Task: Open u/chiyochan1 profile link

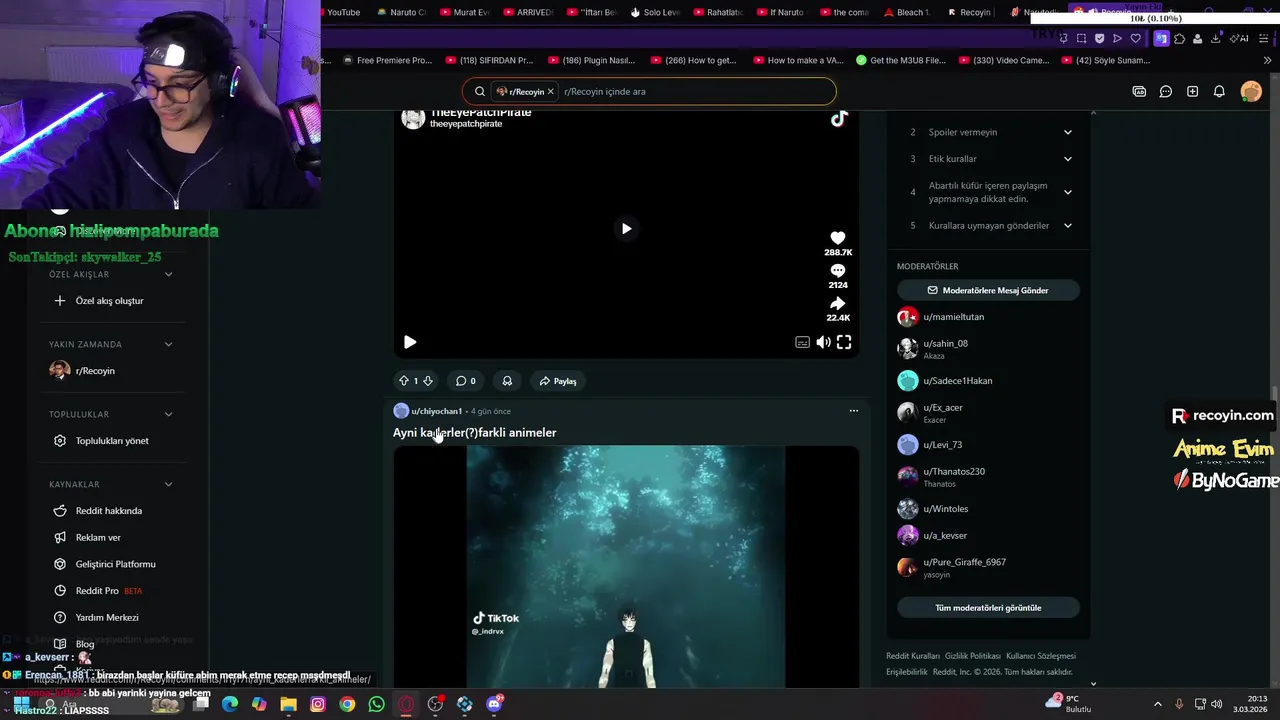Action: pyautogui.click(x=436, y=411)
